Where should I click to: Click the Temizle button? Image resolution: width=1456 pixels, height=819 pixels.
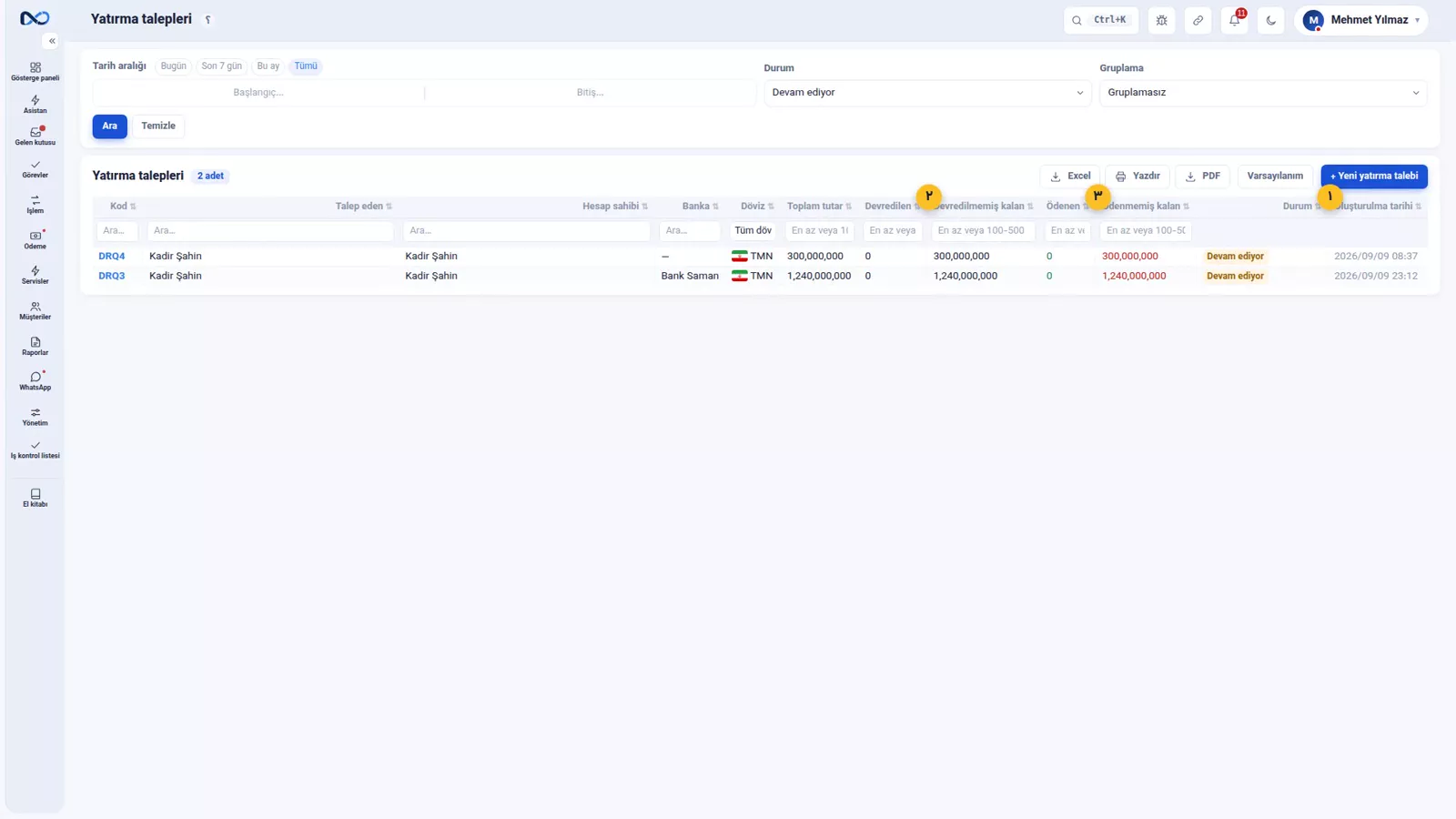(158, 126)
